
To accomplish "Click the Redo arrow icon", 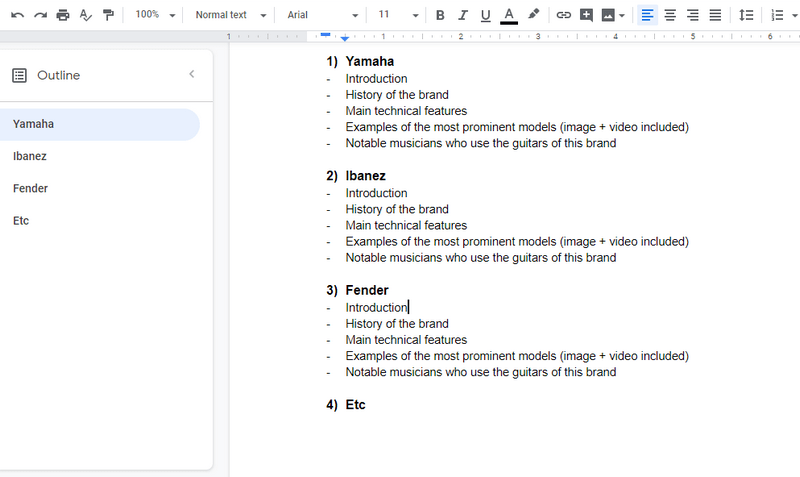I will 40,15.
